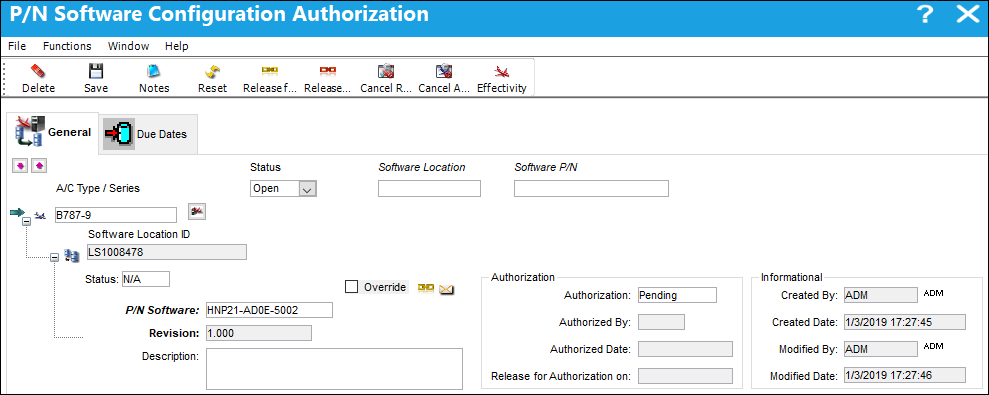The height and width of the screenshot is (395, 989).
Task: Click Created Date field 1/3/2019 17:27:45
Action: pyautogui.click(x=904, y=322)
